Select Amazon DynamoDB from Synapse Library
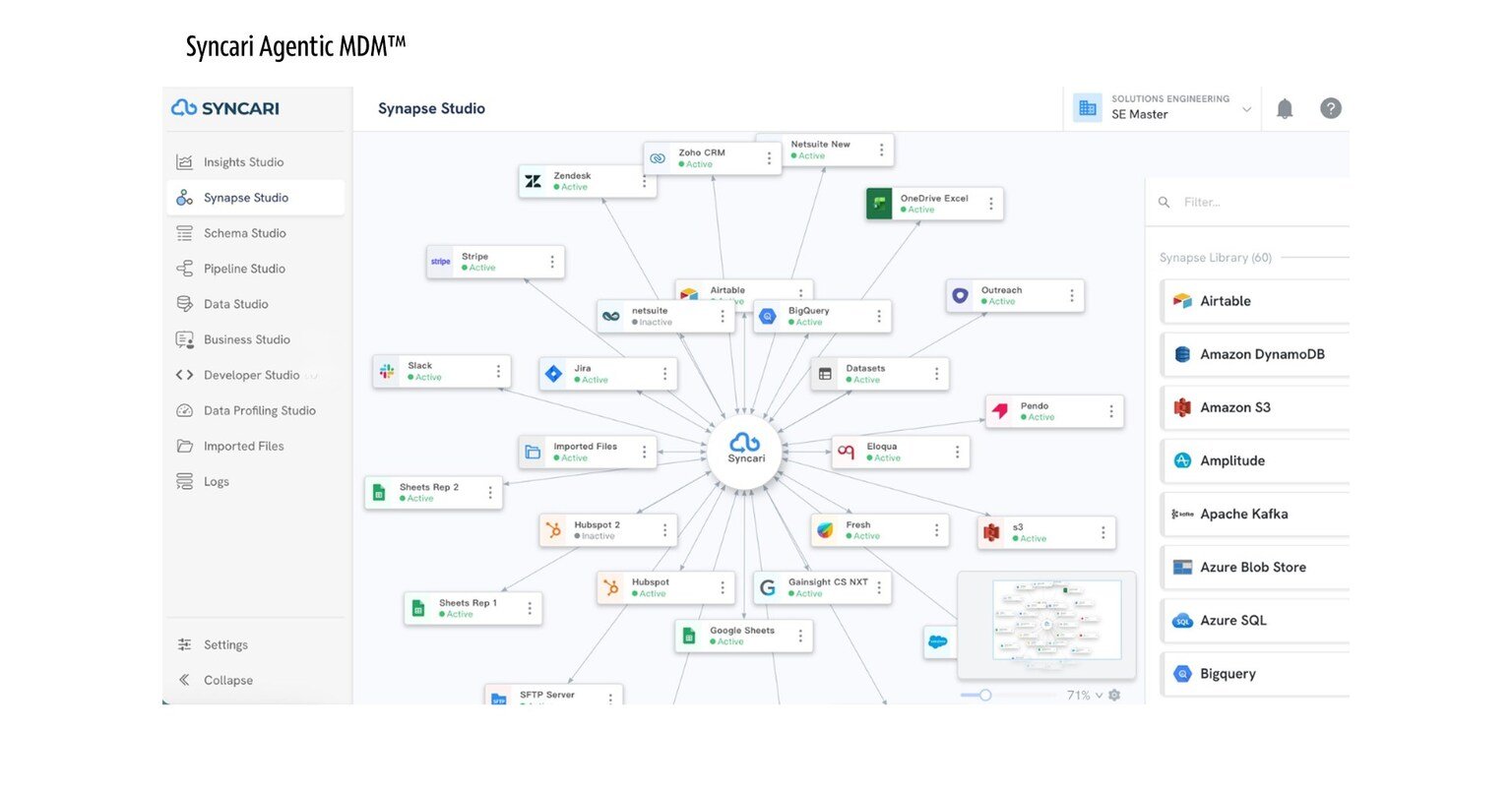1512x791 pixels. [1262, 354]
